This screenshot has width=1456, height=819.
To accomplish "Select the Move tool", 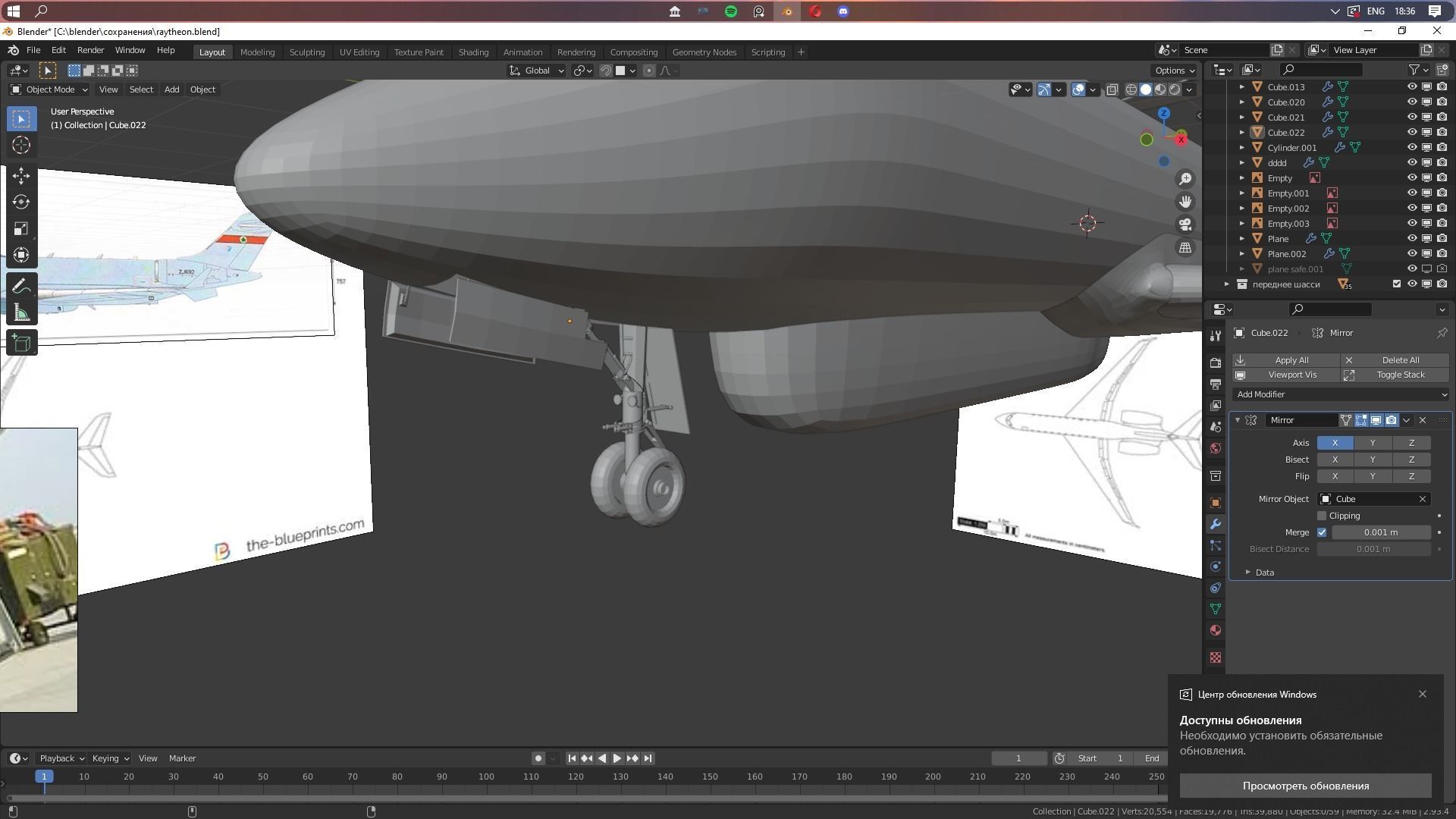I will point(21,176).
